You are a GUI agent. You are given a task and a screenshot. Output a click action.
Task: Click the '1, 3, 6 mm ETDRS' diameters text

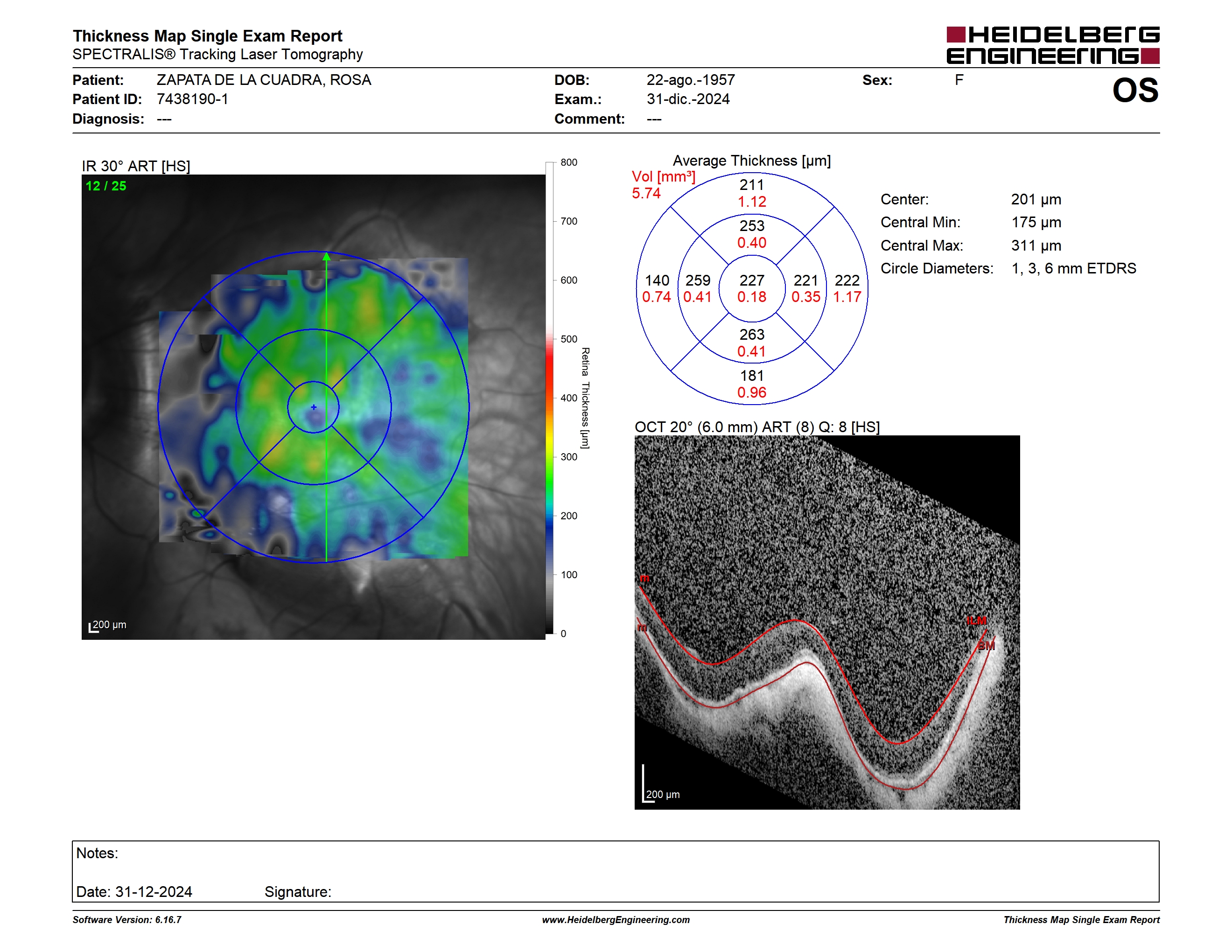pyautogui.click(x=1074, y=268)
